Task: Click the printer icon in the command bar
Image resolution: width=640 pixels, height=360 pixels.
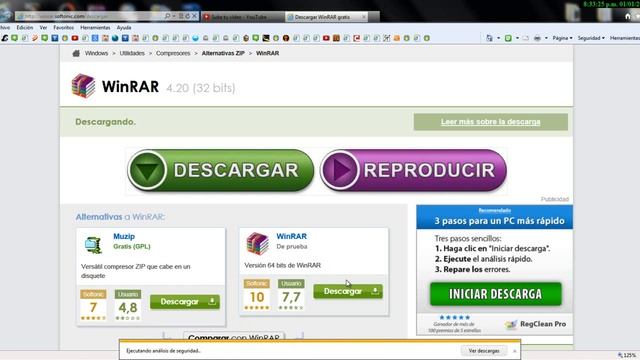Action: pyautogui.click(x=538, y=38)
